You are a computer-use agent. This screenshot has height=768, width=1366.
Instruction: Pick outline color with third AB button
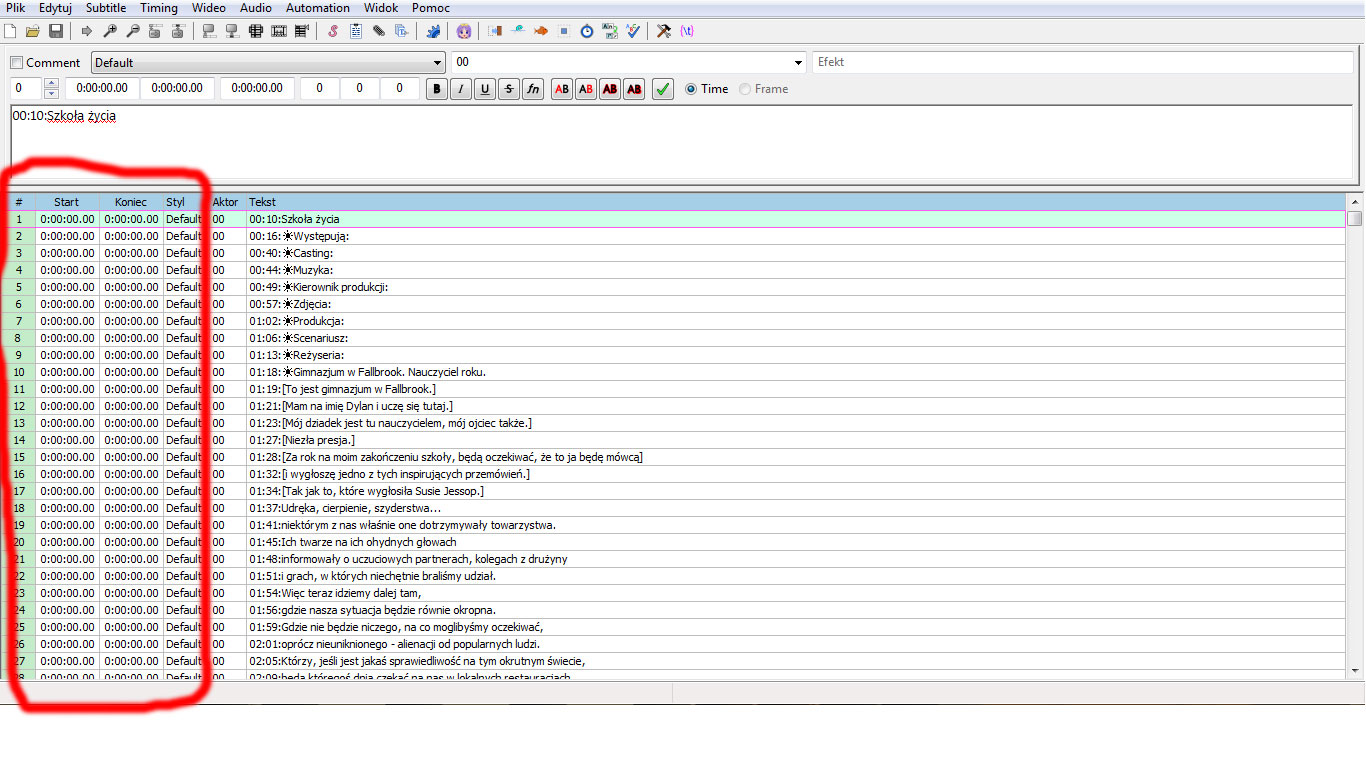(x=610, y=89)
